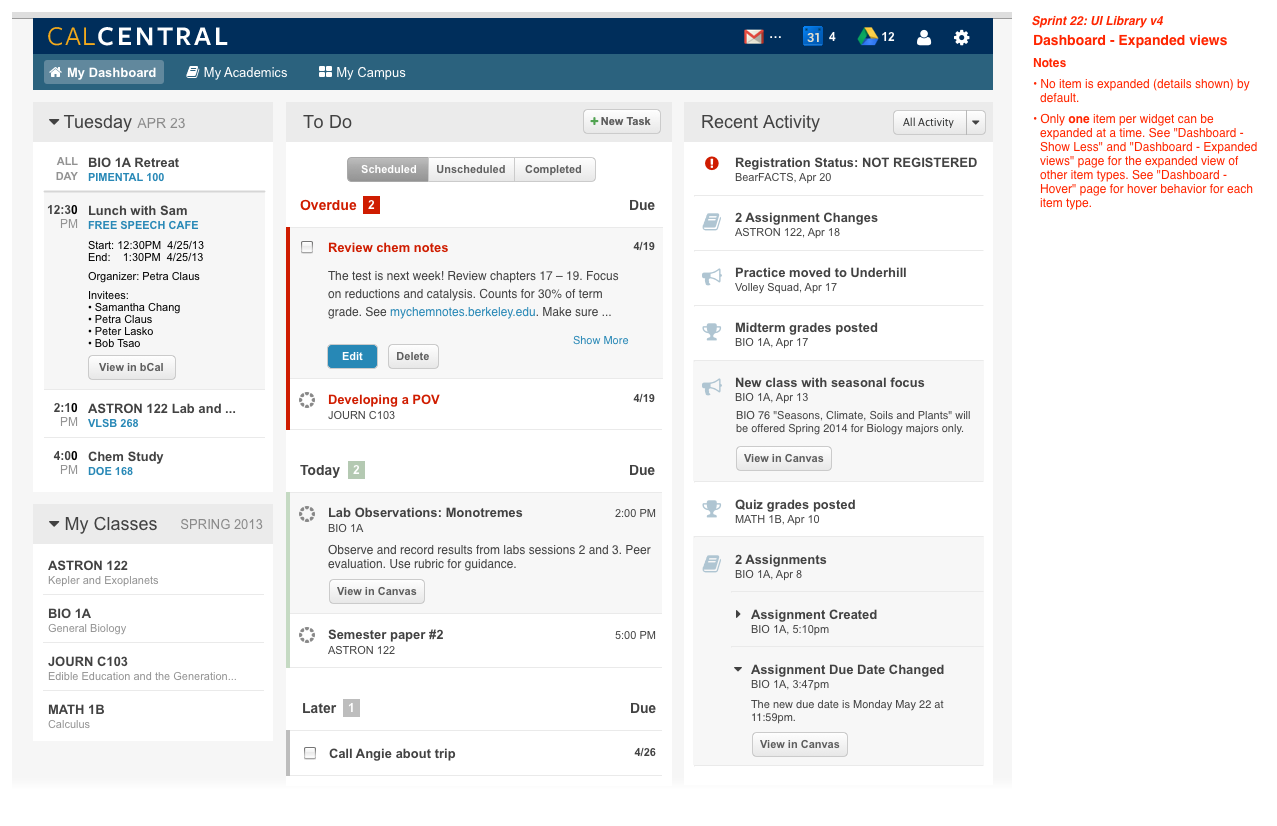Open the bCal calendar icon
The height and width of the screenshot is (826, 1277).
(813, 37)
